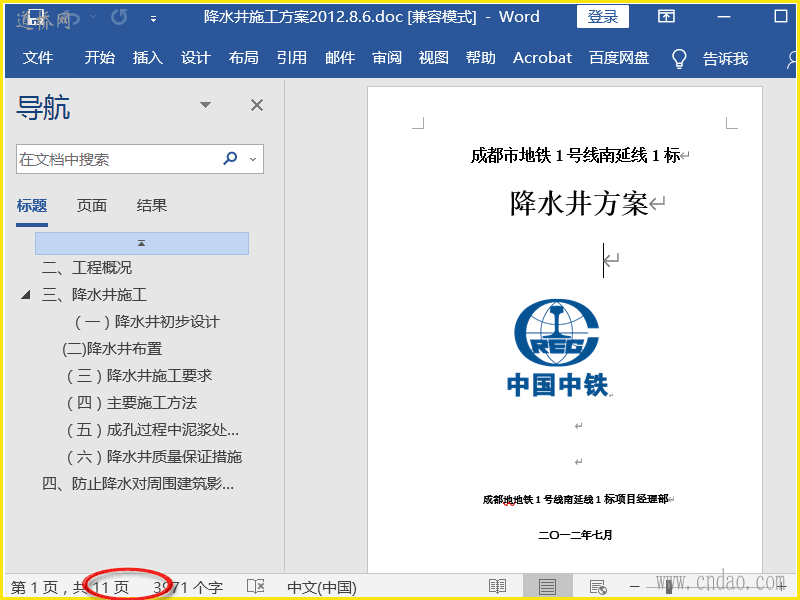Open the customize quick access toolbar arrow
The height and width of the screenshot is (600, 800).
[153, 19]
